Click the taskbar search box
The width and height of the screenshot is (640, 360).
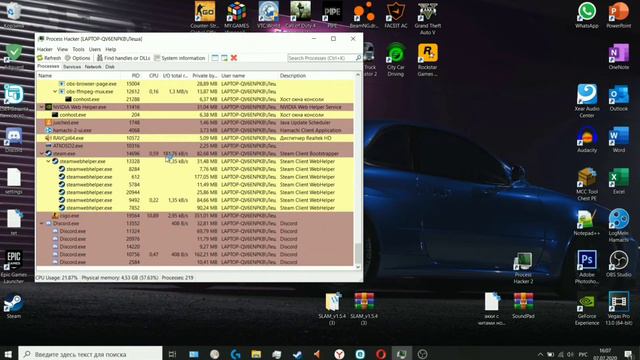point(90,354)
